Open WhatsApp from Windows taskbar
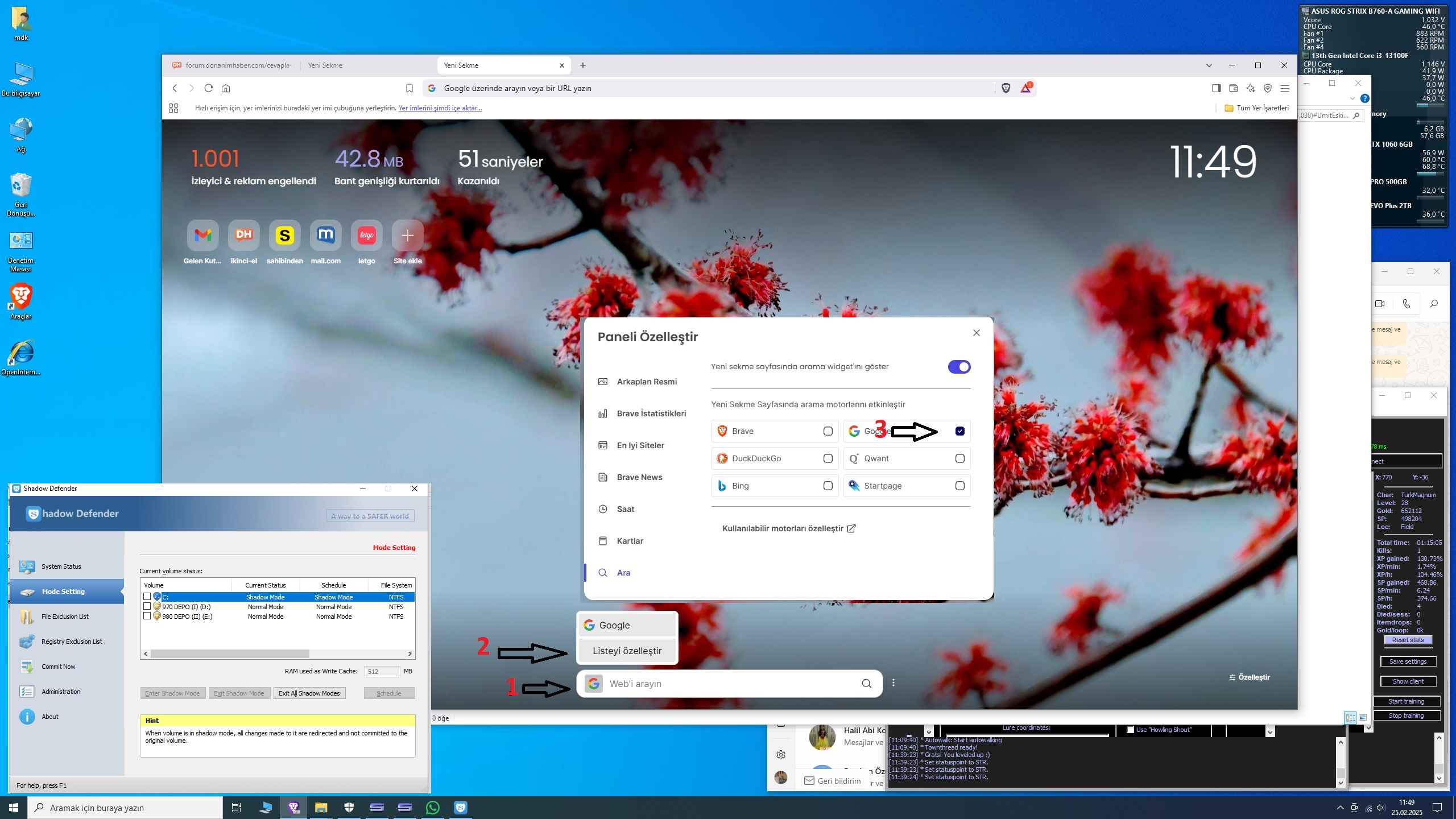 click(x=432, y=808)
